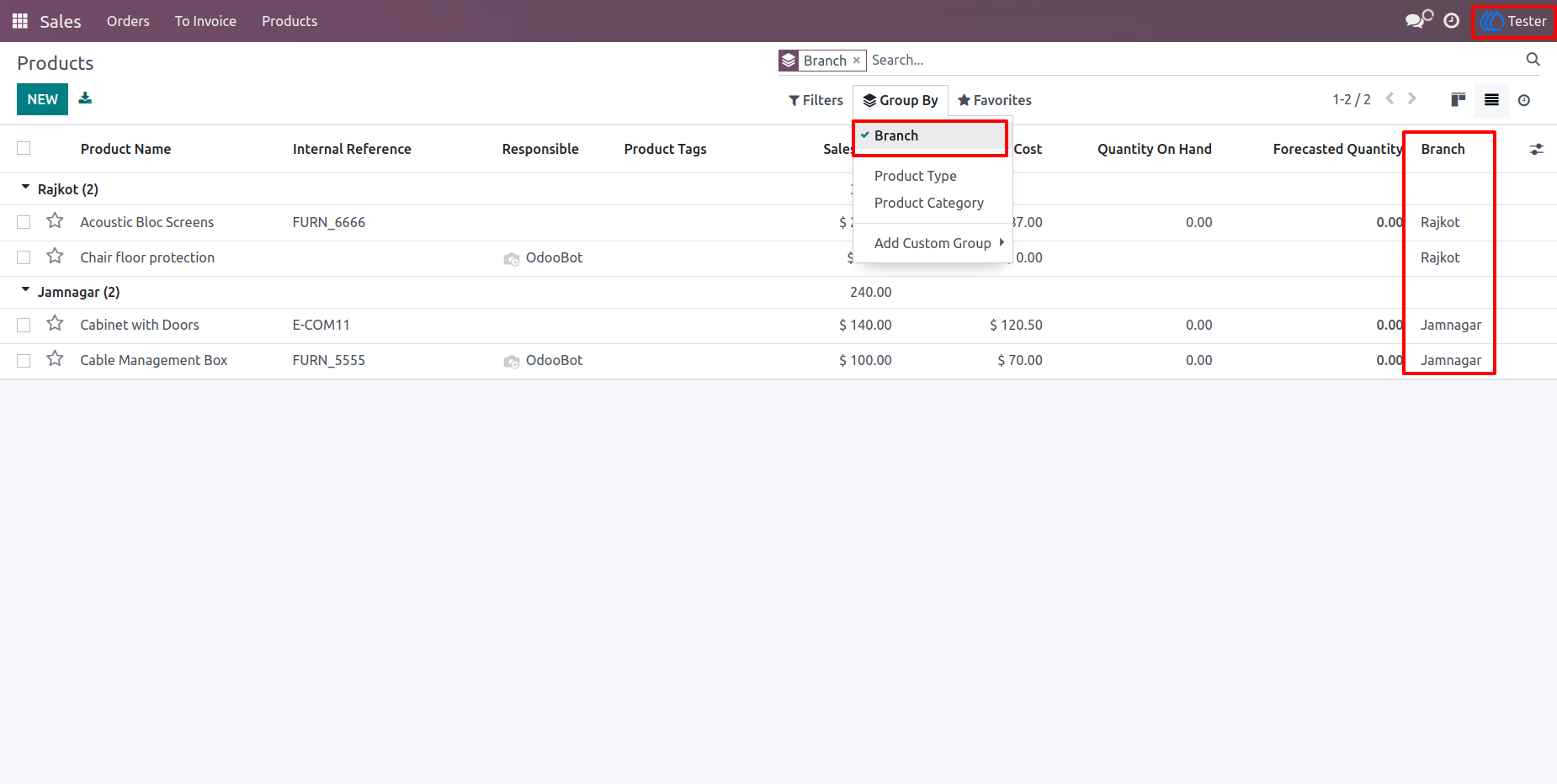Image resolution: width=1557 pixels, height=784 pixels.
Task: Sort by Internal Reference column header
Action: coord(352,149)
